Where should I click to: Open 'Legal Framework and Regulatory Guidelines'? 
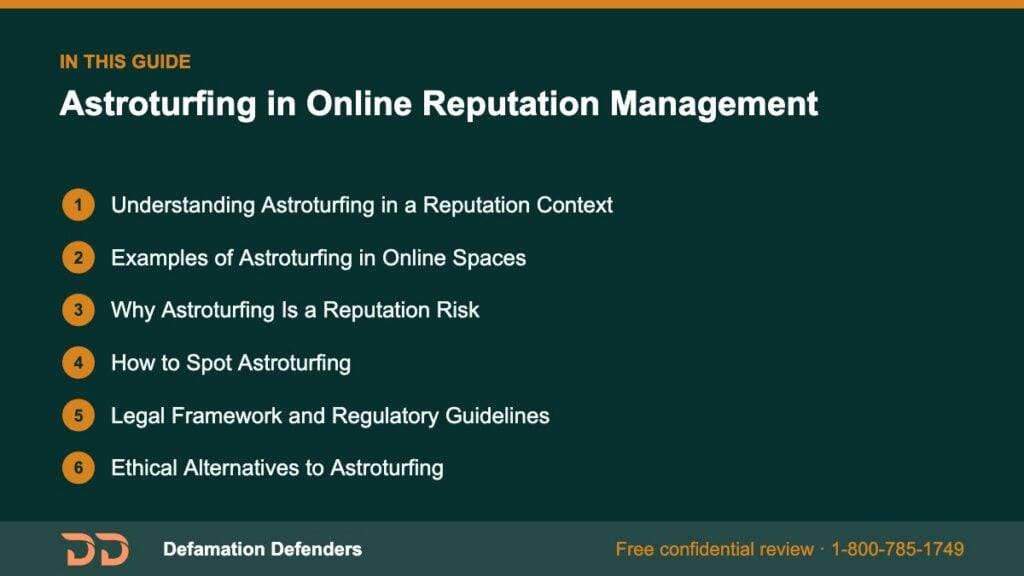pos(330,416)
